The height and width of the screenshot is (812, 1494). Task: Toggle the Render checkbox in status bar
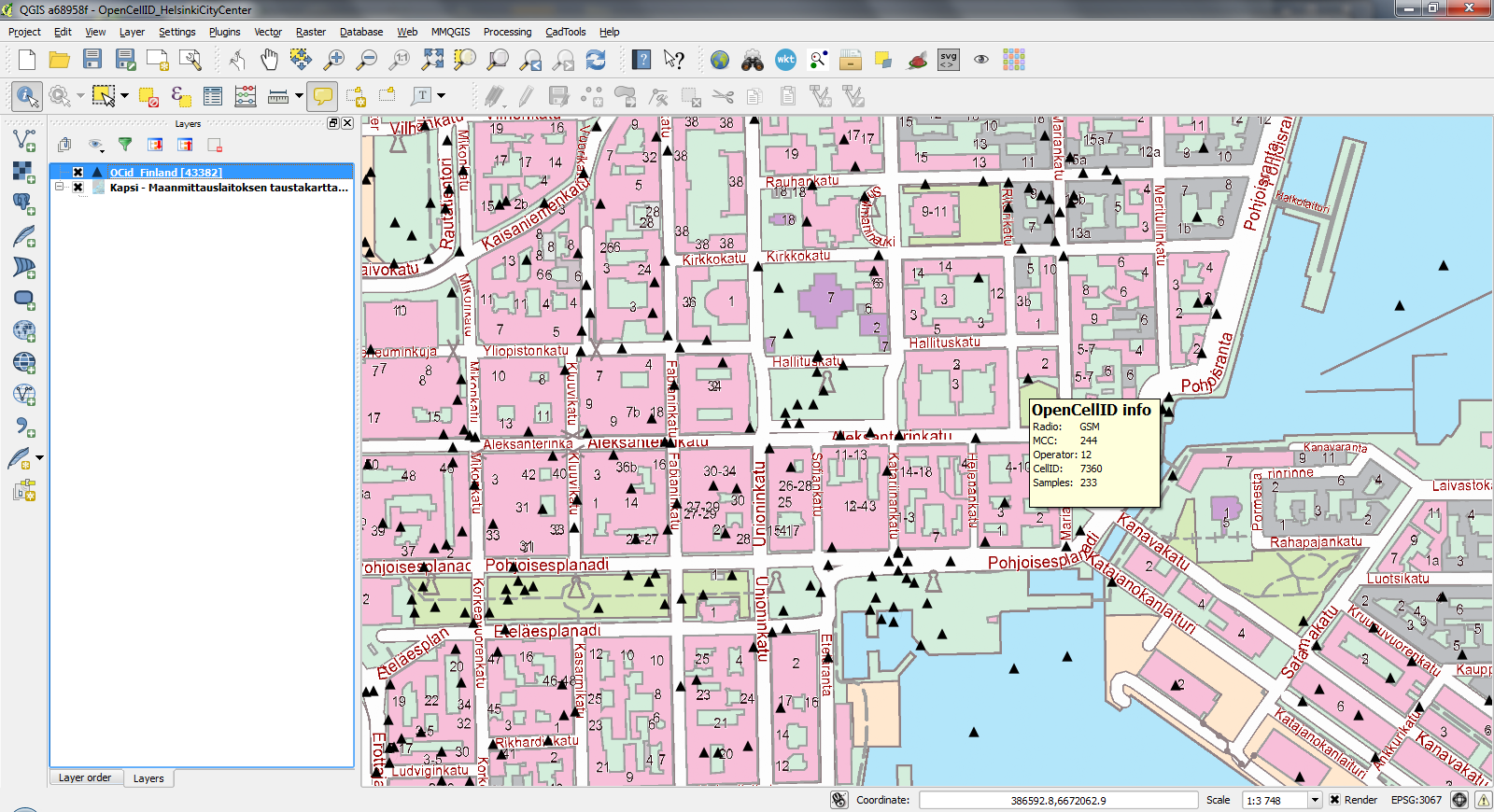[1335, 800]
